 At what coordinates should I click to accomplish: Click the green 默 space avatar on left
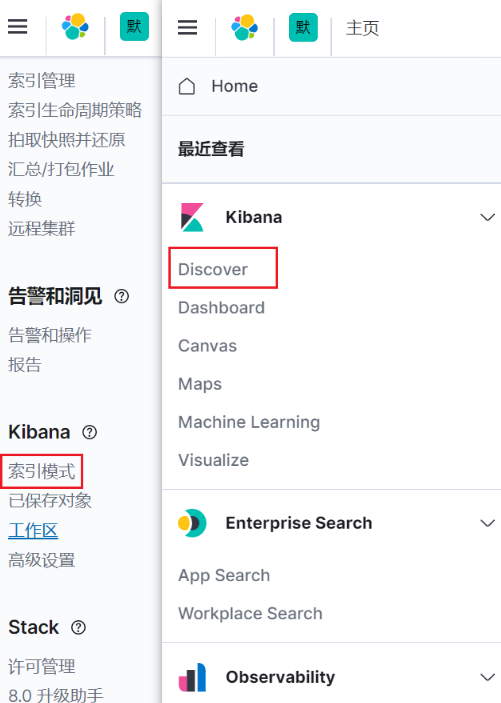pyautogui.click(x=134, y=27)
